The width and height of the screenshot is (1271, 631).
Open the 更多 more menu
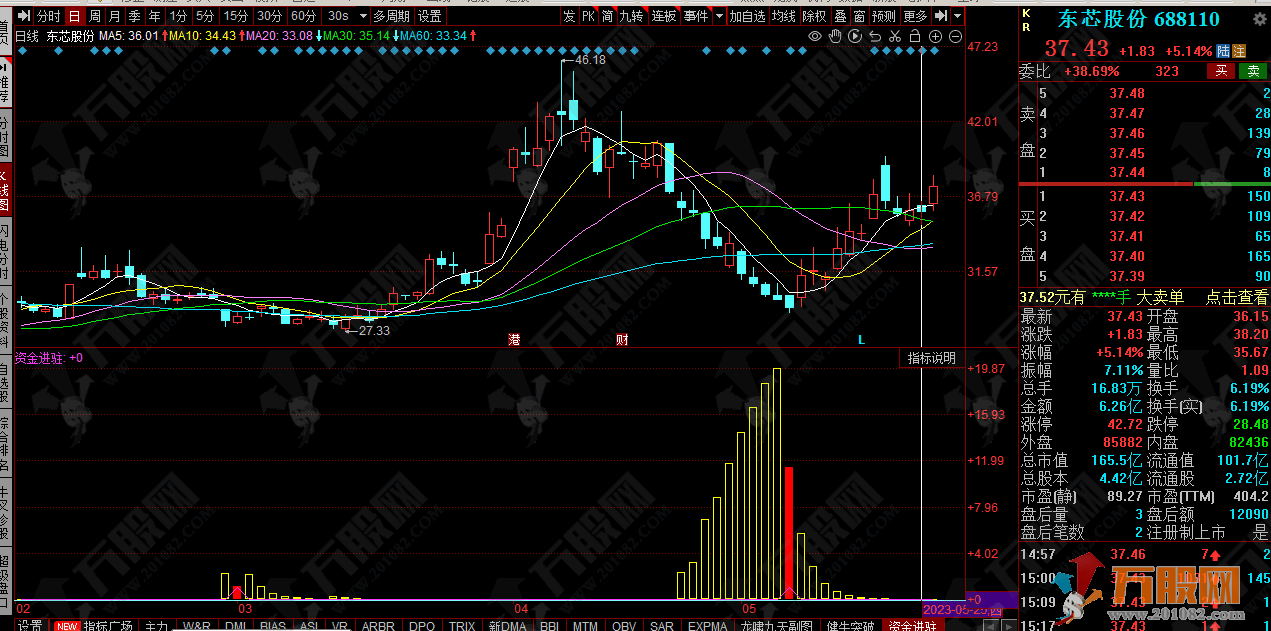[x=915, y=16]
